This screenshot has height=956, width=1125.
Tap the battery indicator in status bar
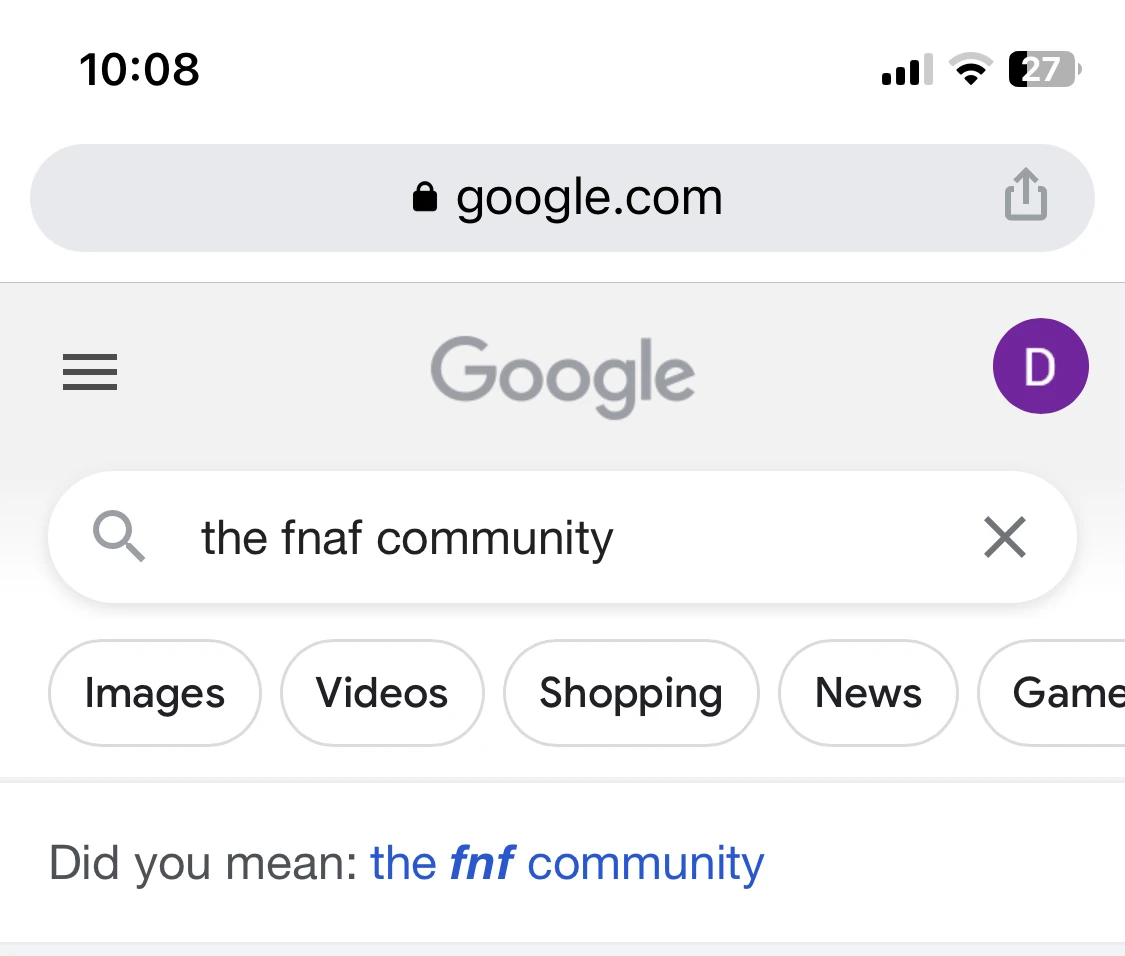click(x=1043, y=70)
